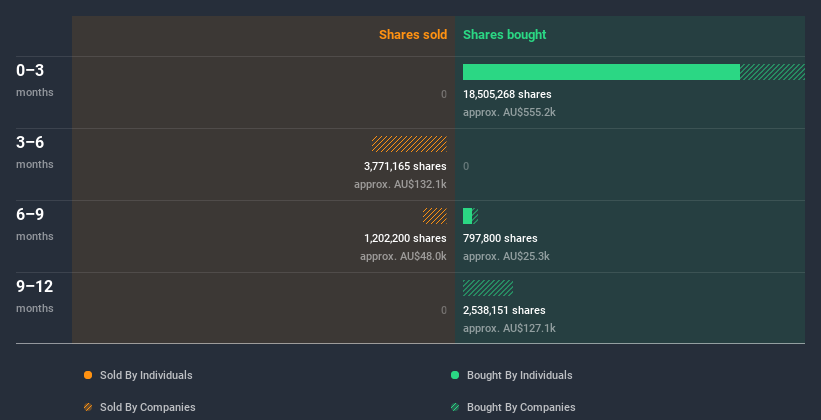Click the hatched green bar for 0–3 months
This screenshot has width=821, height=420.
(772, 72)
